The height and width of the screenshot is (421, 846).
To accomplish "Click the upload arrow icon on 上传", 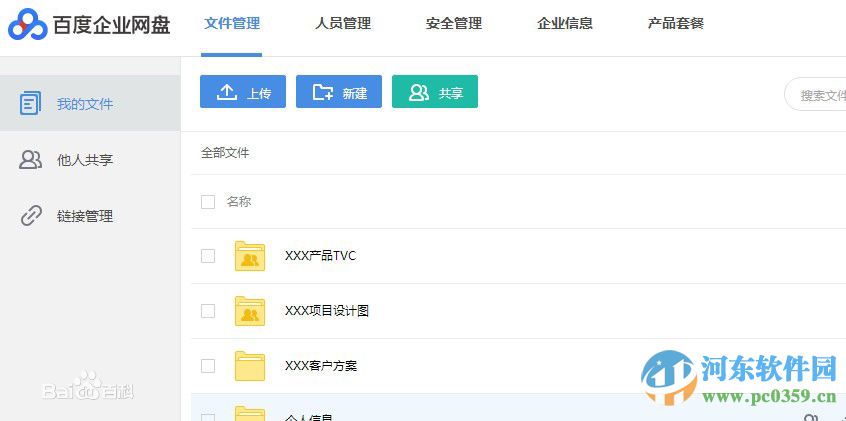I will tap(227, 92).
